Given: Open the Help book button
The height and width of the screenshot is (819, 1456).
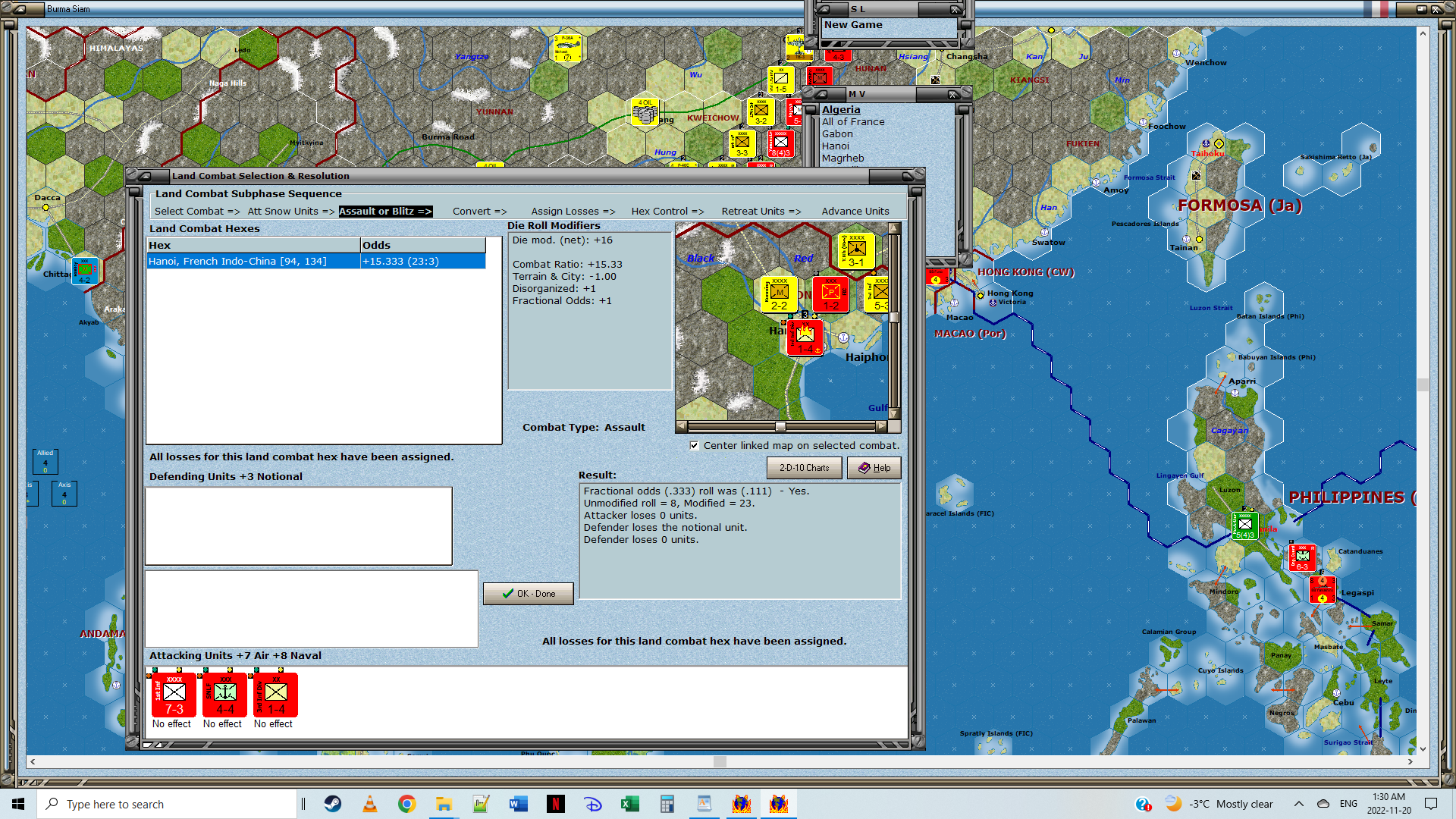Looking at the screenshot, I should 874,468.
